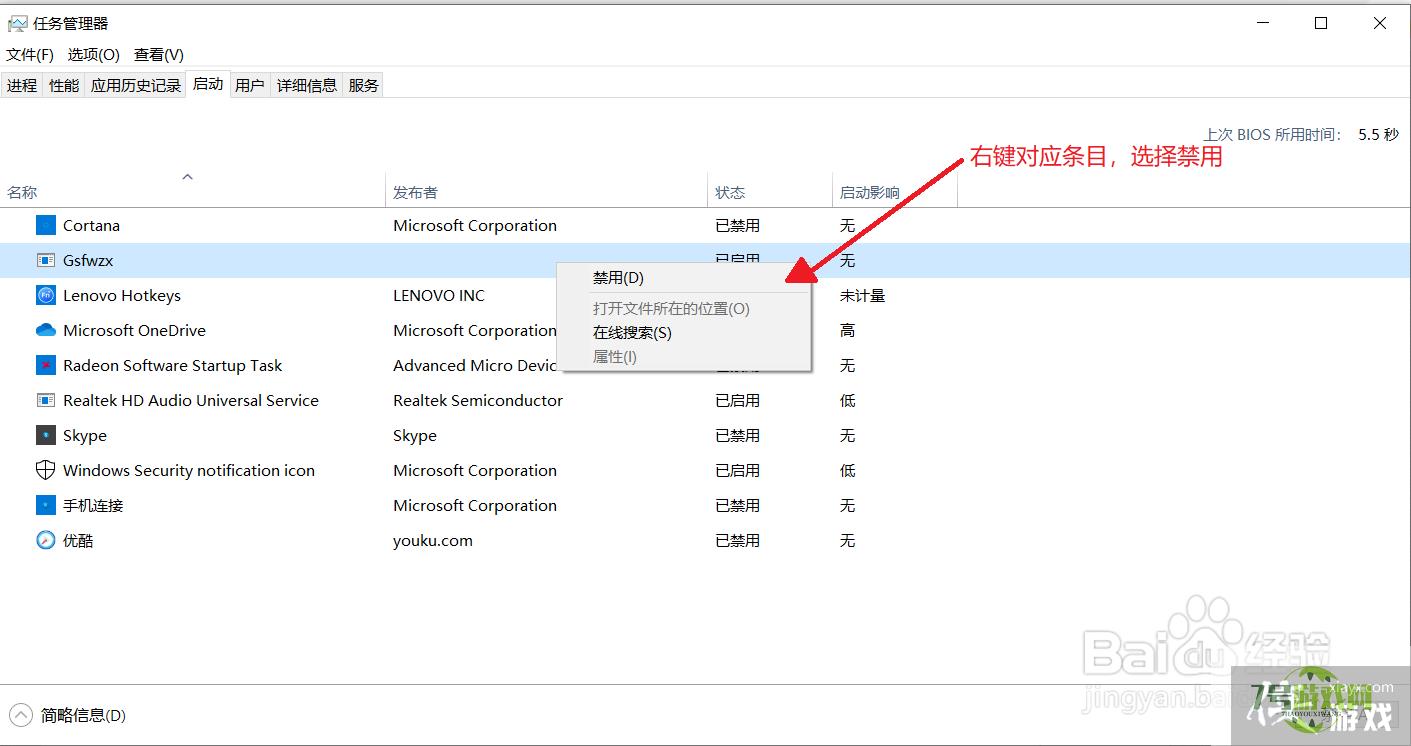Click the 上次 BIOS 所用时间 label
The height and width of the screenshot is (746, 1411).
tap(1272, 134)
